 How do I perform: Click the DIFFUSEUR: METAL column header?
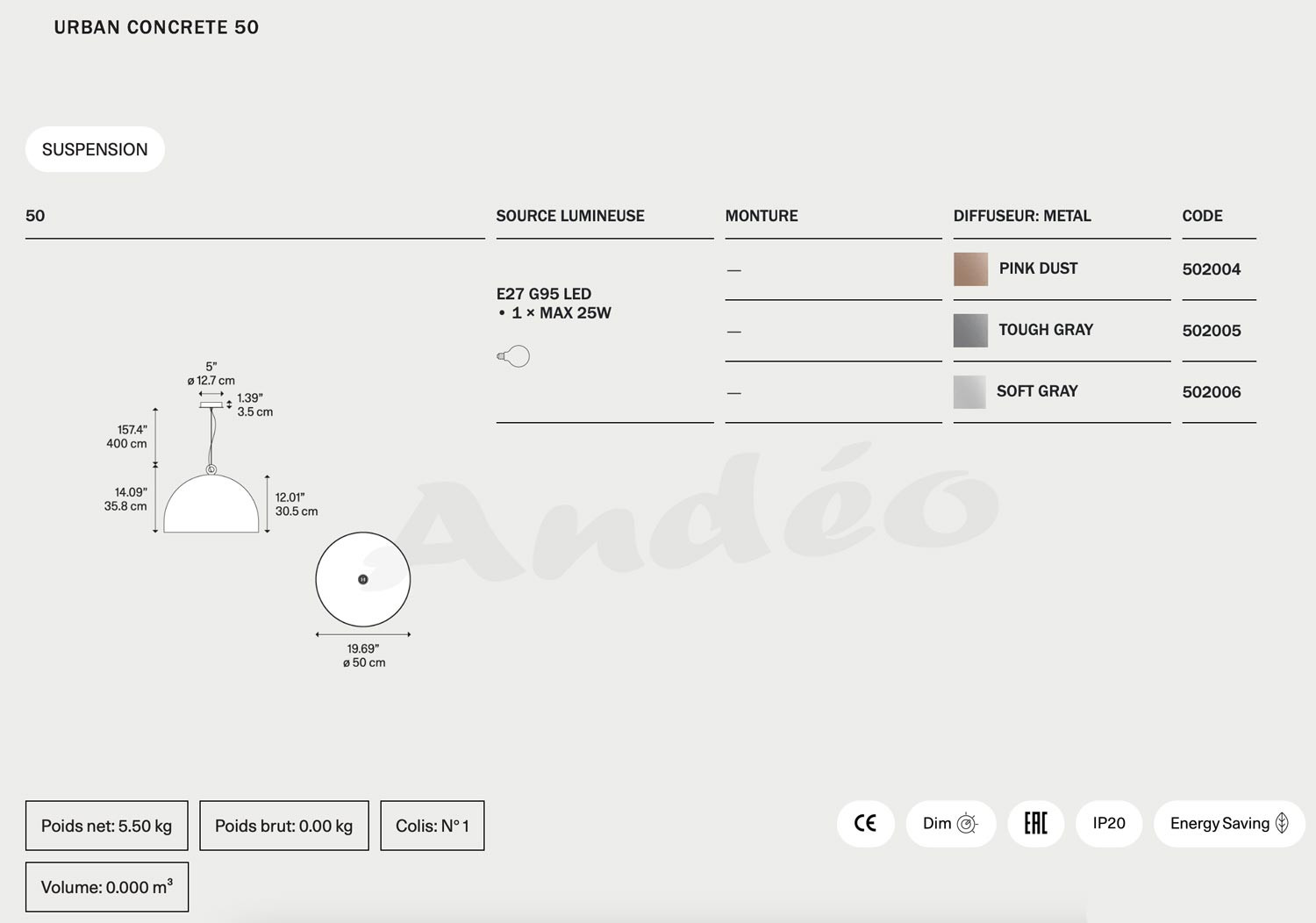pyautogui.click(x=1022, y=216)
